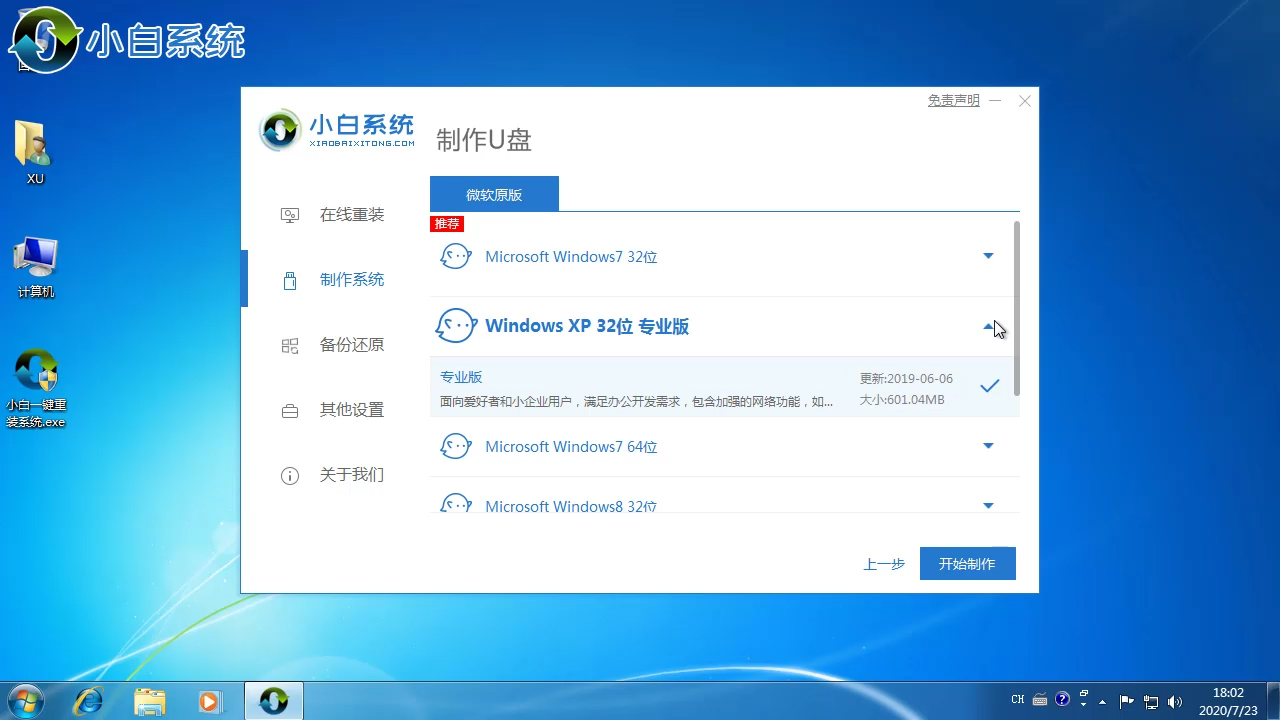Screen dimensions: 1280x720
Task: Open Internet Explorer from the taskbar
Action: pos(88,701)
